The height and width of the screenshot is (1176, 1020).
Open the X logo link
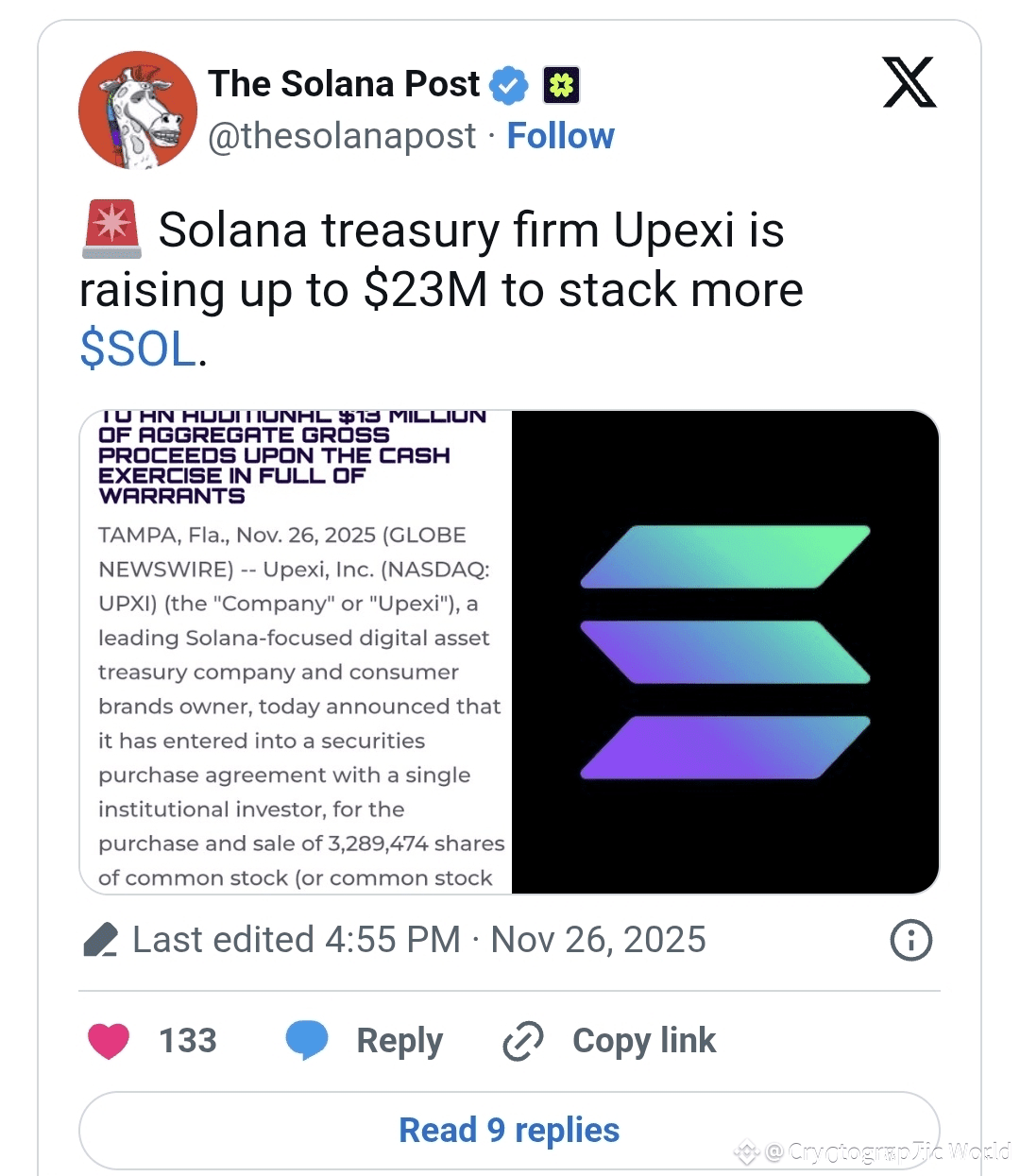[x=909, y=82]
